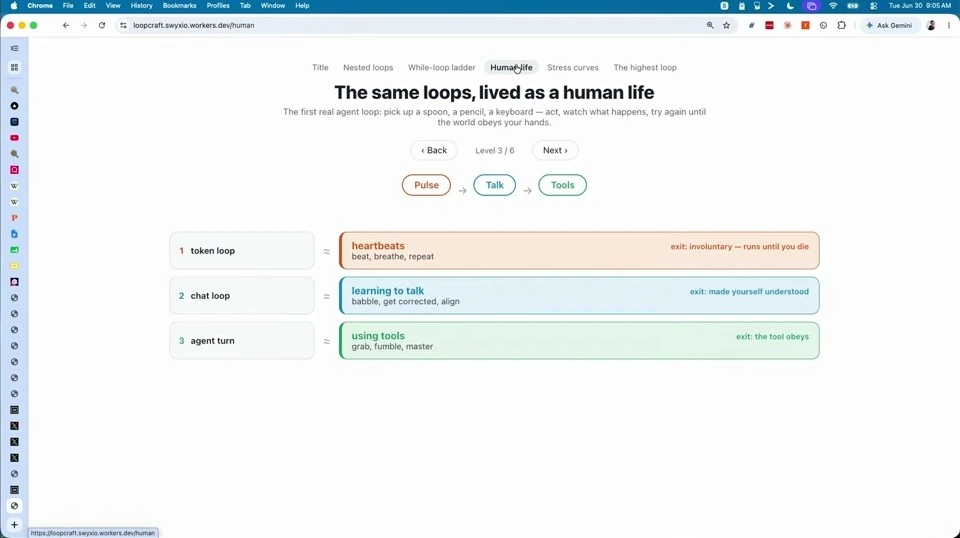Click the token loop card
The width and height of the screenshot is (960, 538).
click(242, 250)
